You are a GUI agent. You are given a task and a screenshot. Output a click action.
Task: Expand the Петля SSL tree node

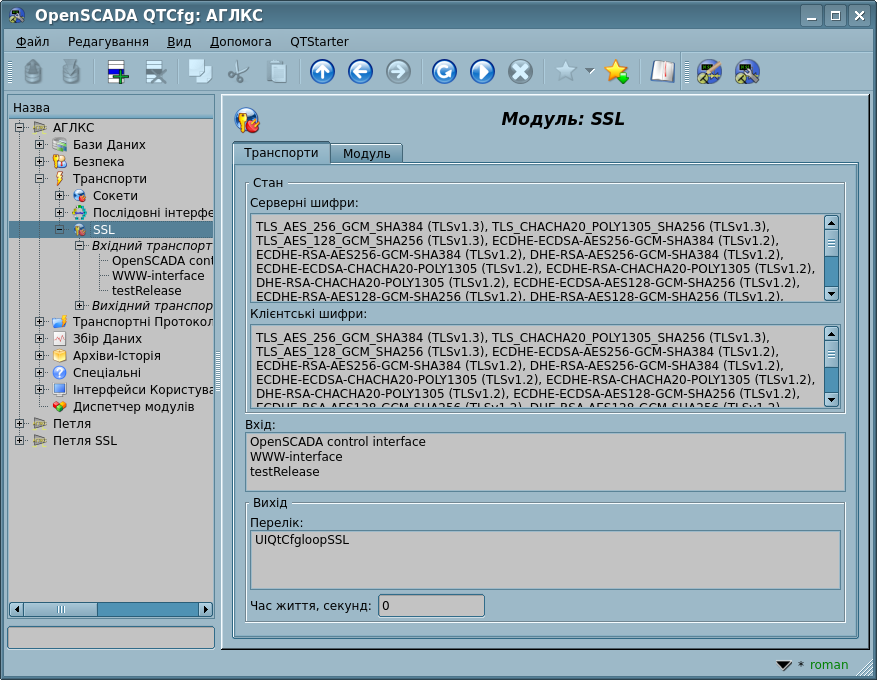point(20,440)
